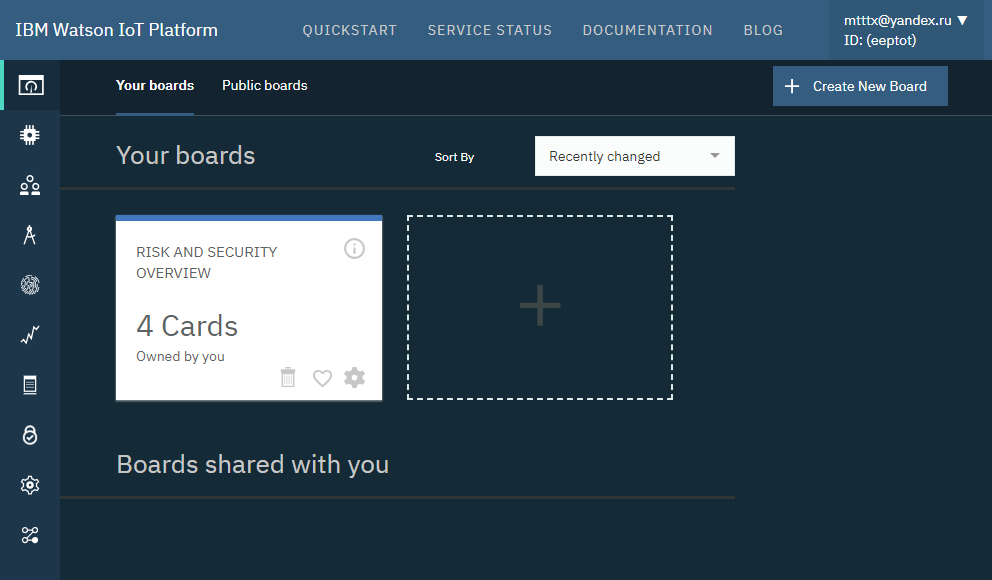Open Settings gear in the sidebar
Viewport: 992px width, 580px height.
pyautogui.click(x=30, y=485)
